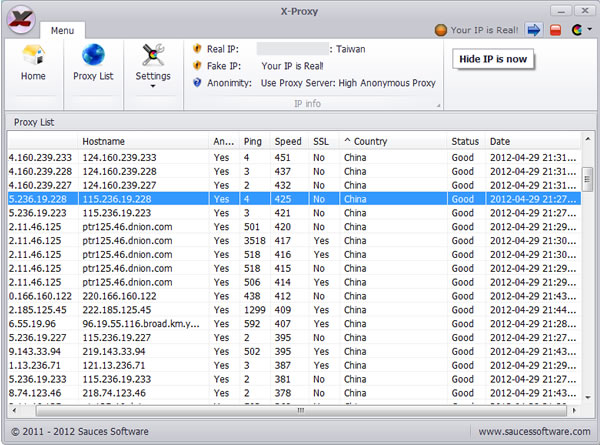The image size is (600, 445).
Task: Click the Settings tools icon
Action: (153, 55)
